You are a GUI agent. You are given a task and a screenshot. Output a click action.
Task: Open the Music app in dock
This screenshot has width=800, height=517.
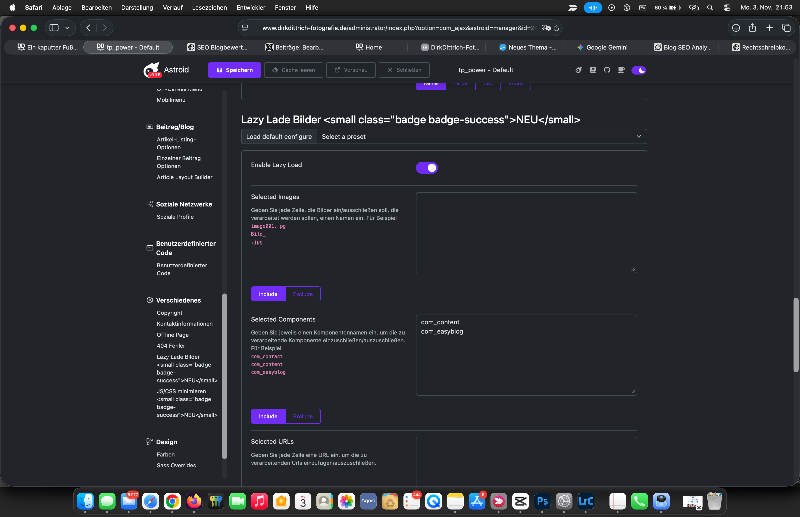[x=259, y=500]
